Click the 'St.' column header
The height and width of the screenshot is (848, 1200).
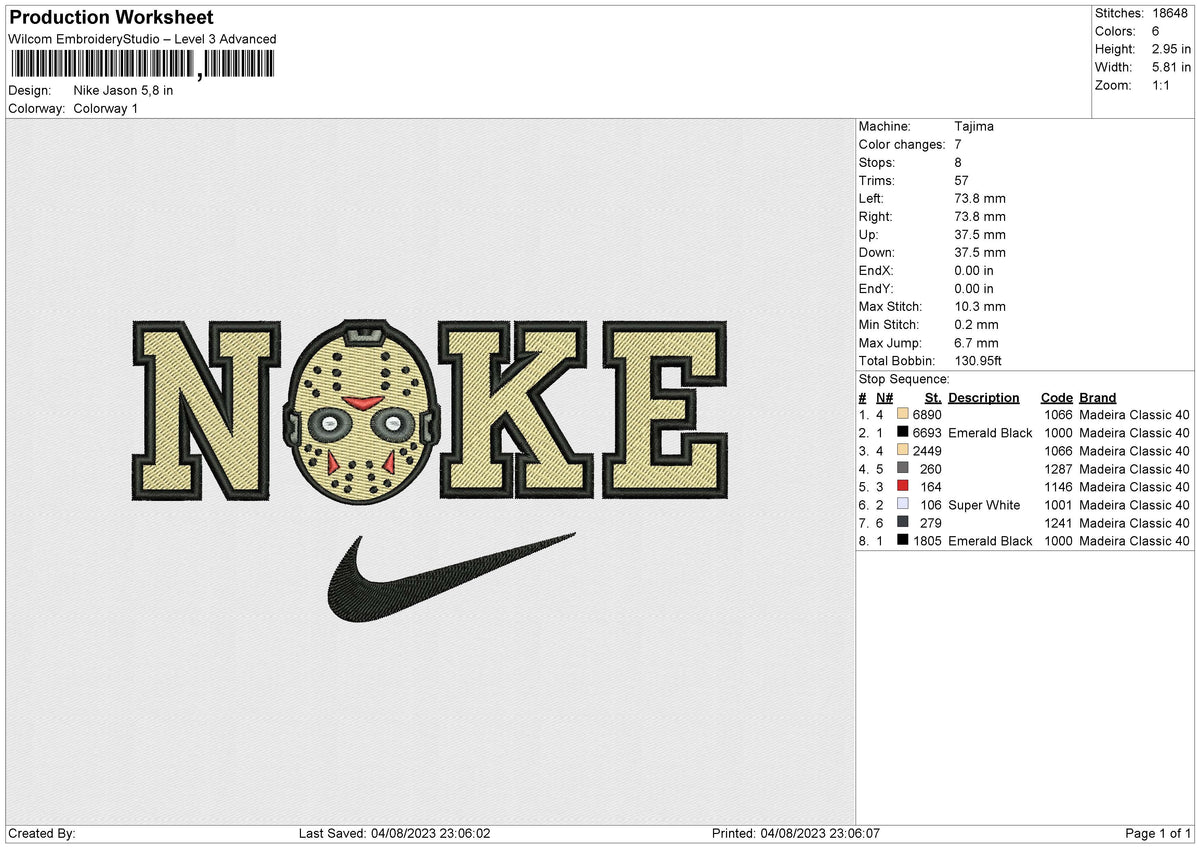[x=933, y=397]
